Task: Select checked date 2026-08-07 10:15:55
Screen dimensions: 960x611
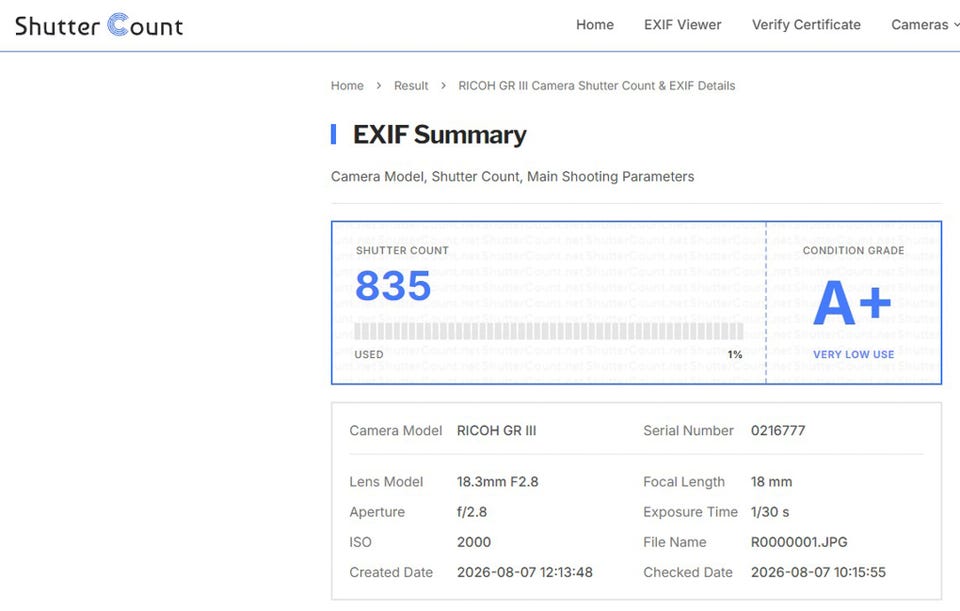Action: (x=817, y=572)
